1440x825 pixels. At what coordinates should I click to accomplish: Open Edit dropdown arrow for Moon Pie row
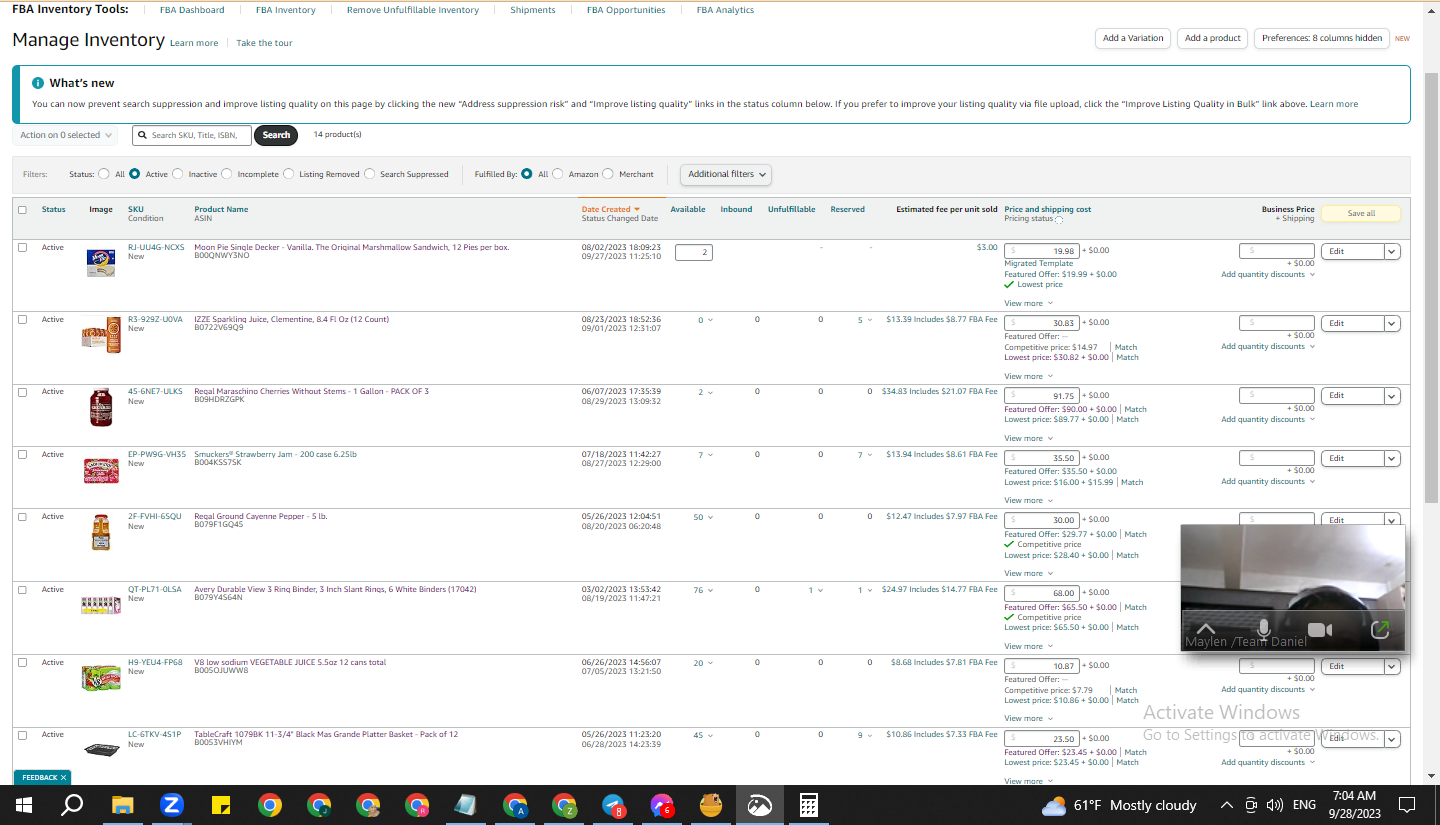(x=1391, y=251)
